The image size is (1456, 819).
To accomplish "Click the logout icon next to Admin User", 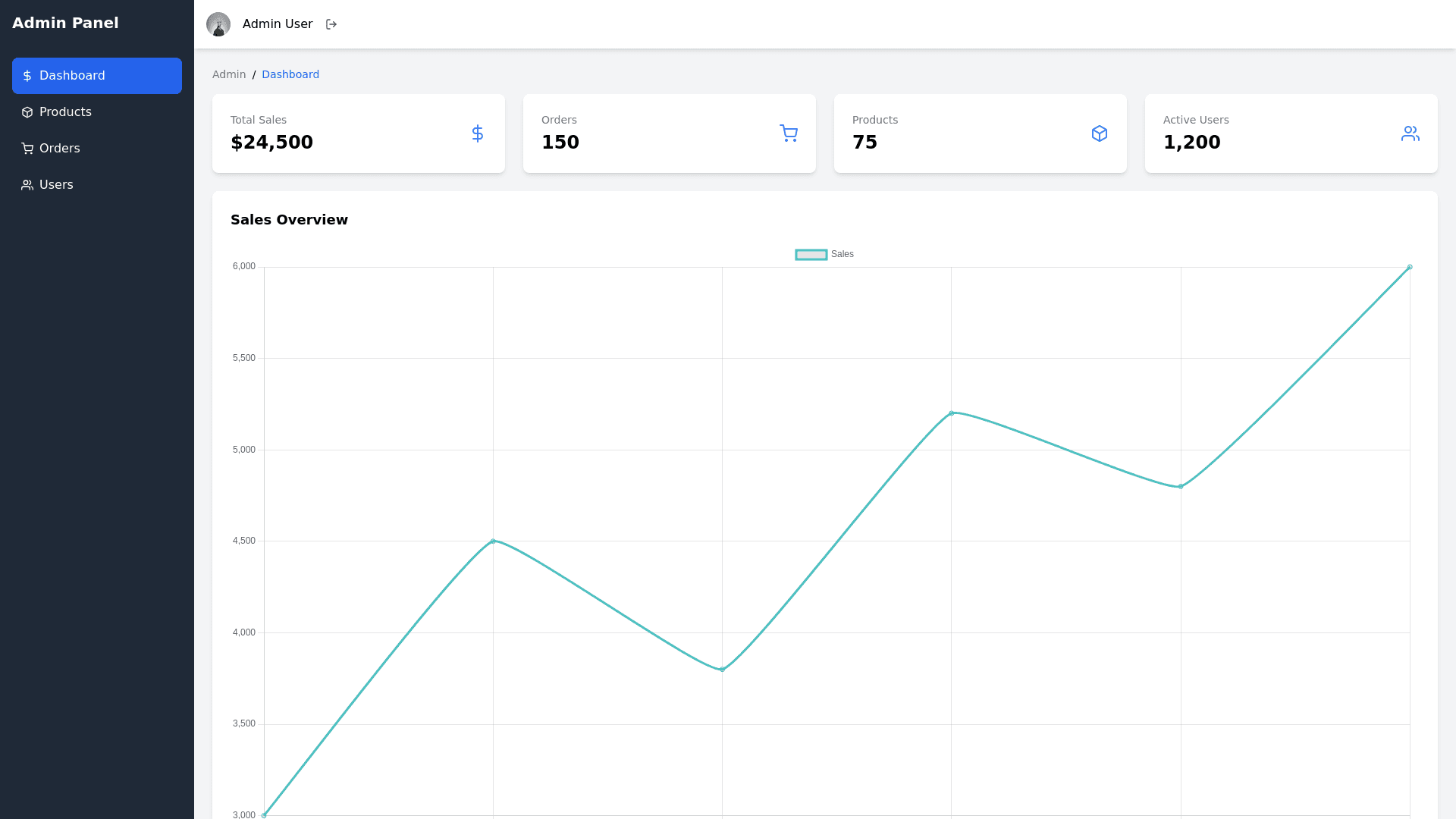I will (x=331, y=24).
